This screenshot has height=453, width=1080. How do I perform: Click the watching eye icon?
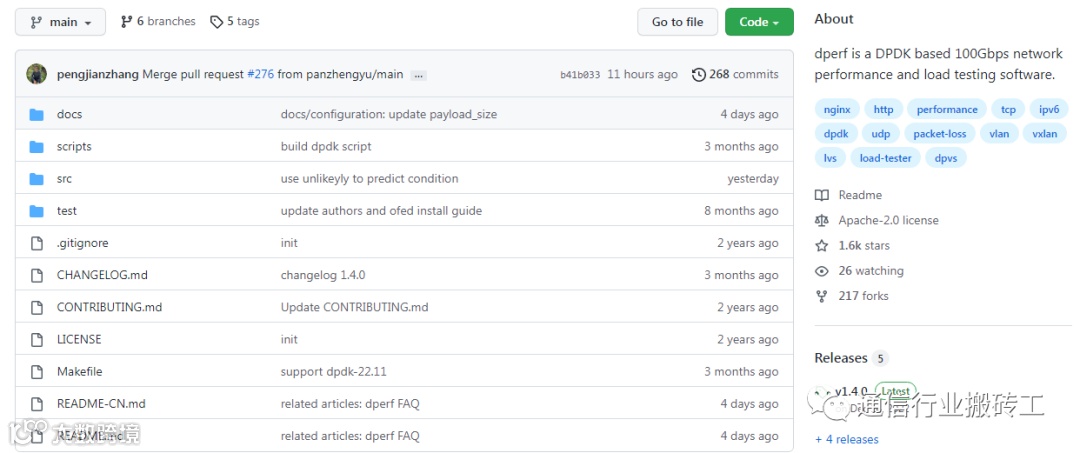click(821, 271)
